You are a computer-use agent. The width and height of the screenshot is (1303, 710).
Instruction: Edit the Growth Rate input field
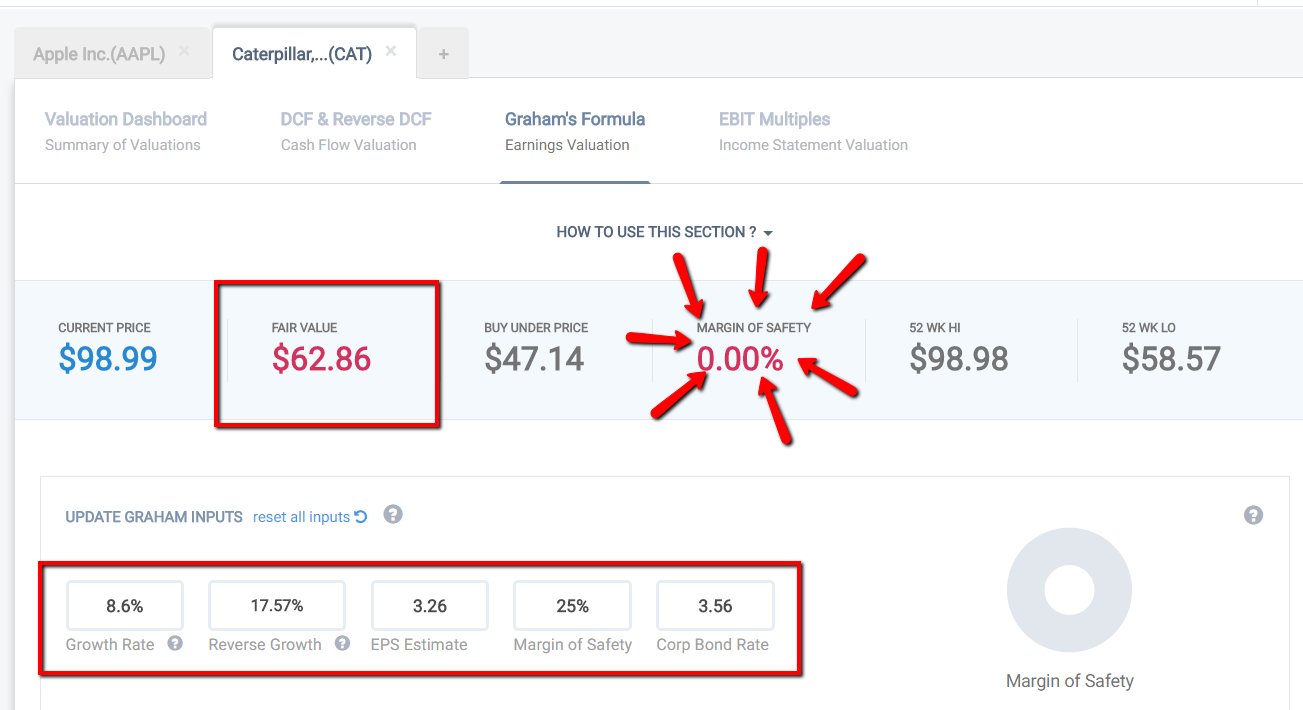125,606
